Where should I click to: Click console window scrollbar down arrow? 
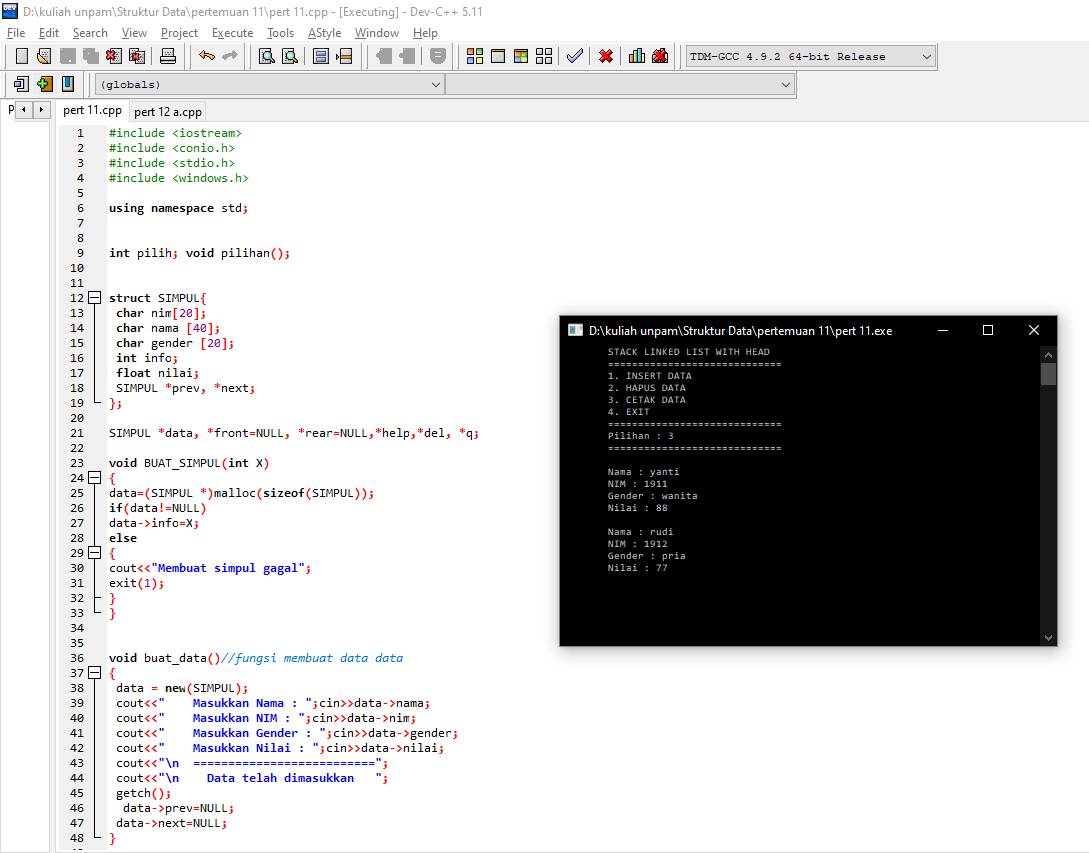pyautogui.click(x=1048, y=638)
